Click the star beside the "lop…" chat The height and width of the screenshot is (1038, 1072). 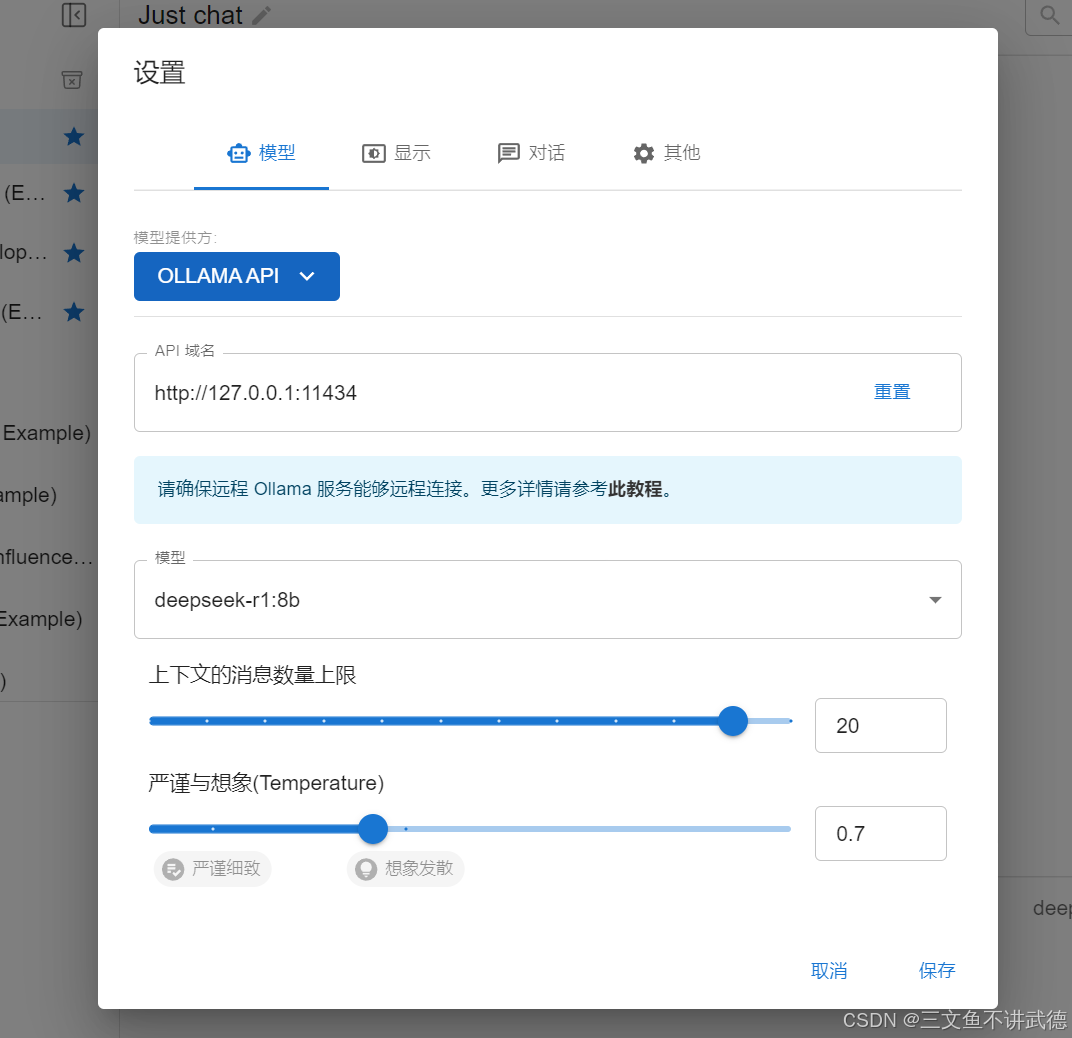point(74,253)
